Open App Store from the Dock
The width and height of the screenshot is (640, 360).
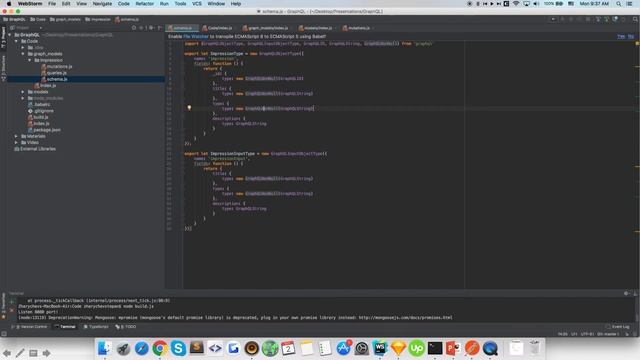(x=343, y=348)
